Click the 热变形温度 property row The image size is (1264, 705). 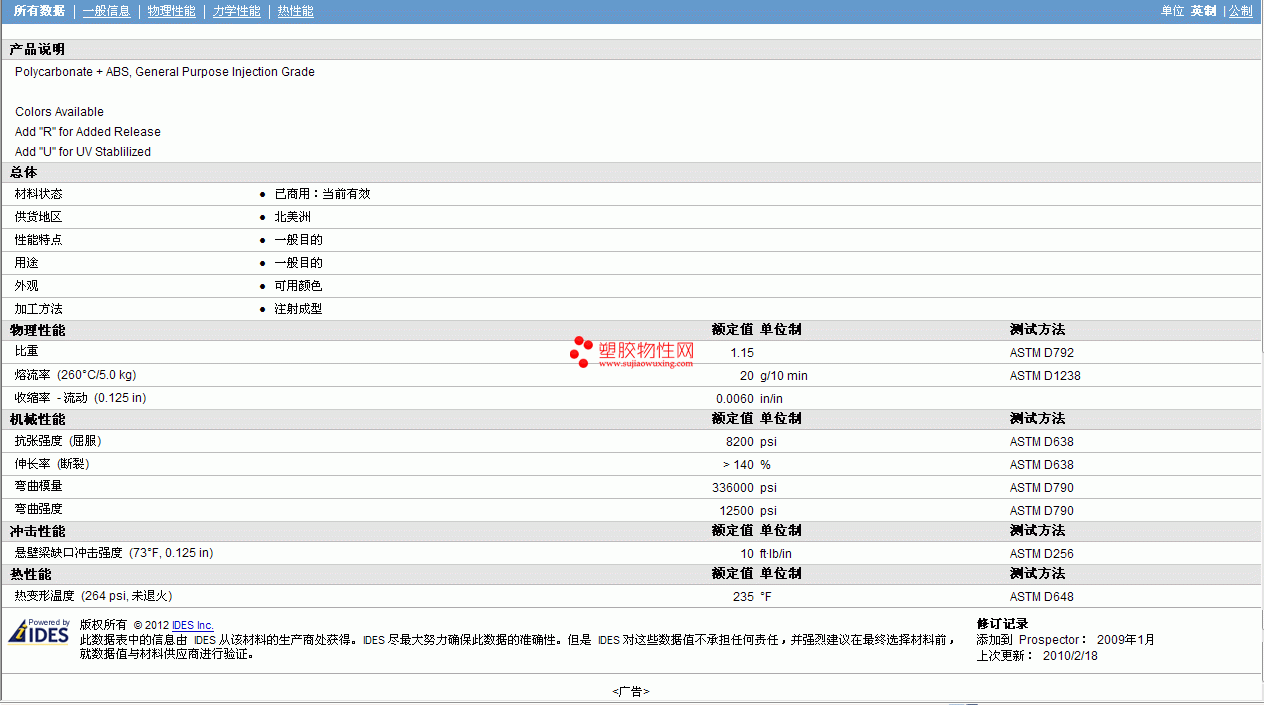pyautogui.click(x=632, y=596)
